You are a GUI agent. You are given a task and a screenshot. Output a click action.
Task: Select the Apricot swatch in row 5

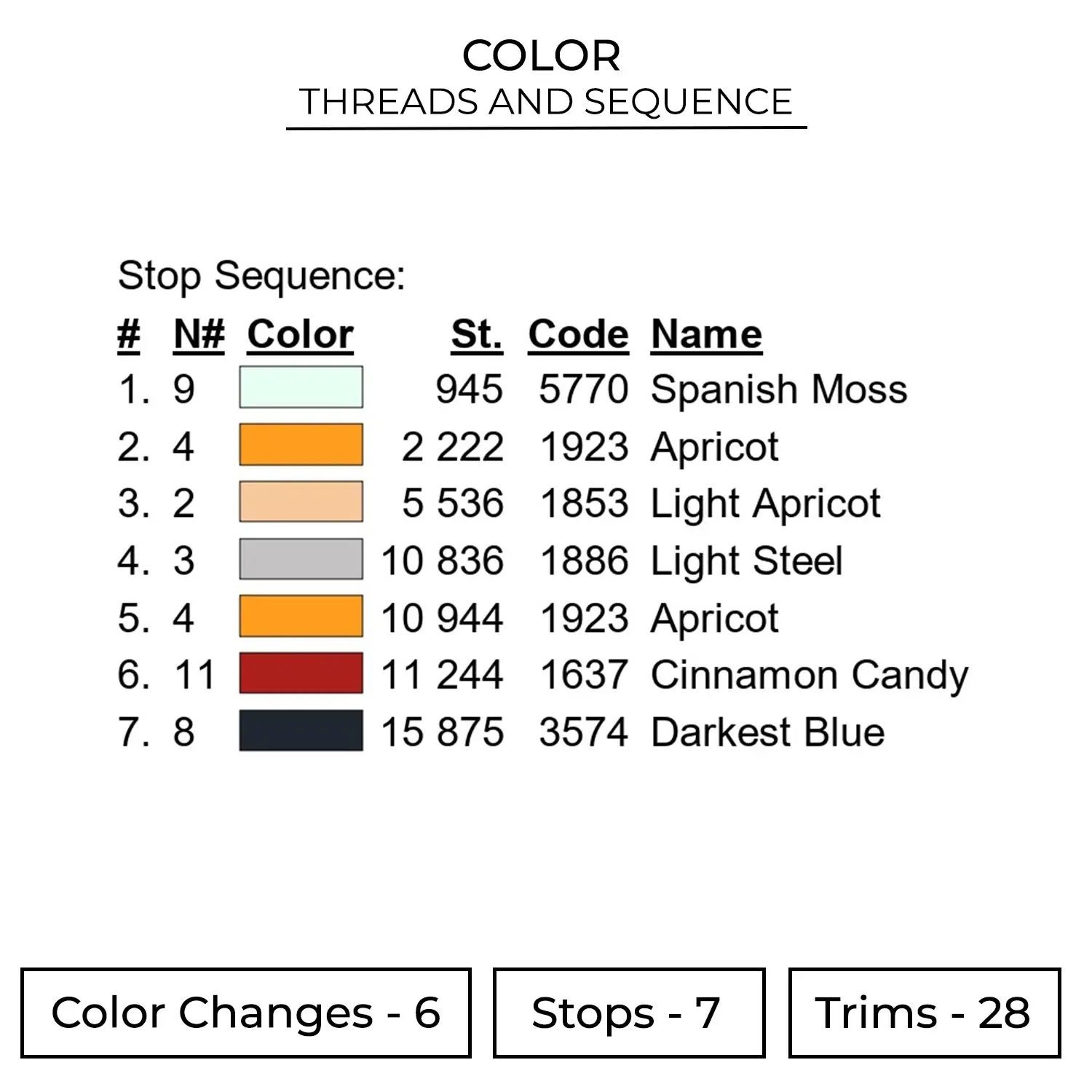[301, 617]
